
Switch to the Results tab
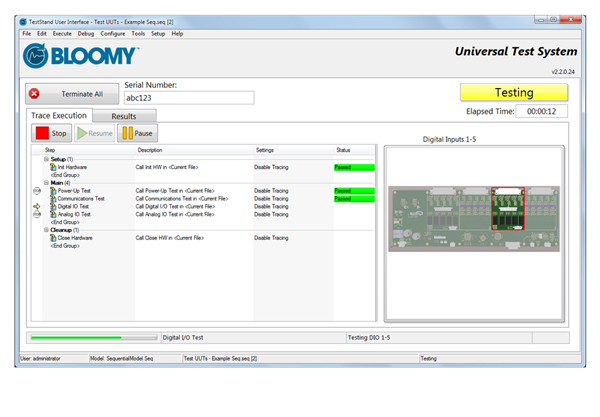click(x=123, y=116)
